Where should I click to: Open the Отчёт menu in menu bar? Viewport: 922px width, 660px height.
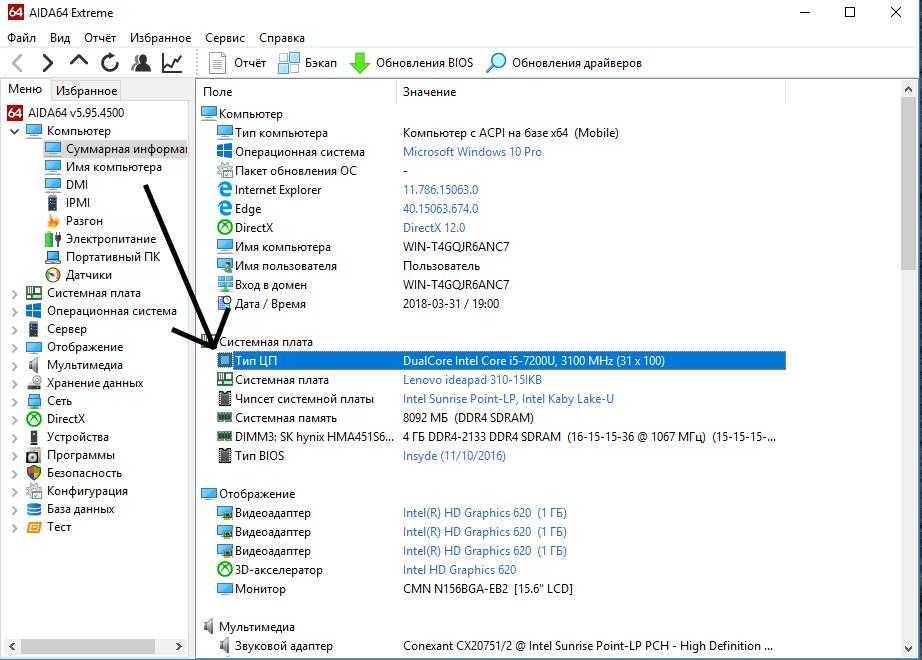click(100, 38)
